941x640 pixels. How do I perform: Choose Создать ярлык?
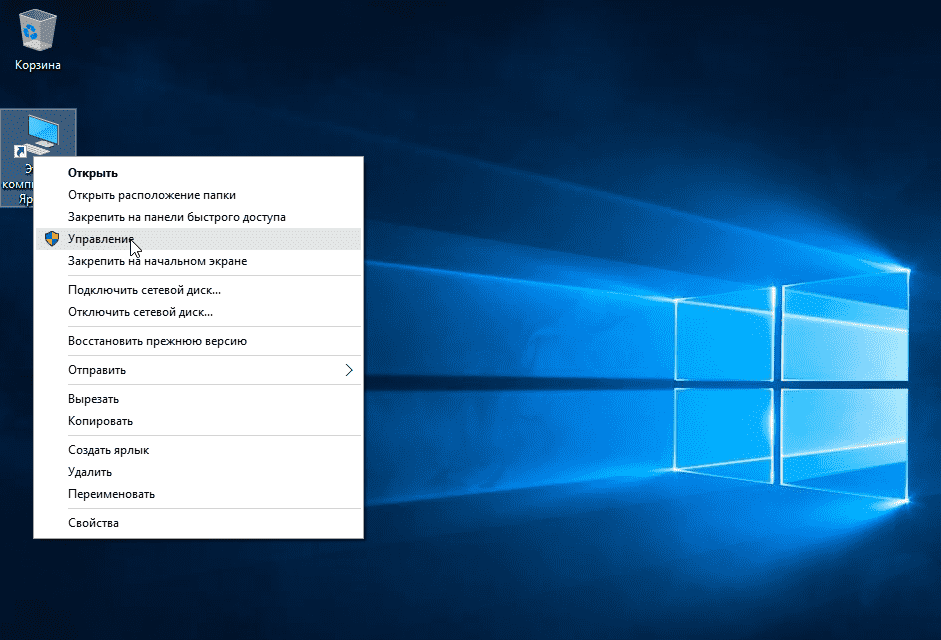pos(108,450)
